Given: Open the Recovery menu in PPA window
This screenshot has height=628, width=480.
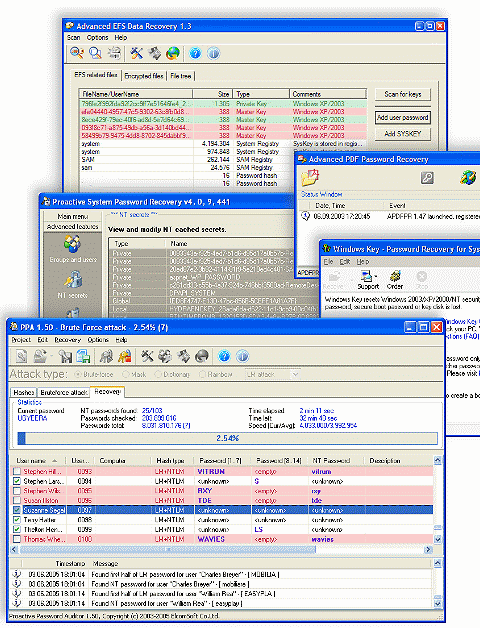Looking at the screenshot, I should [68, 340].
